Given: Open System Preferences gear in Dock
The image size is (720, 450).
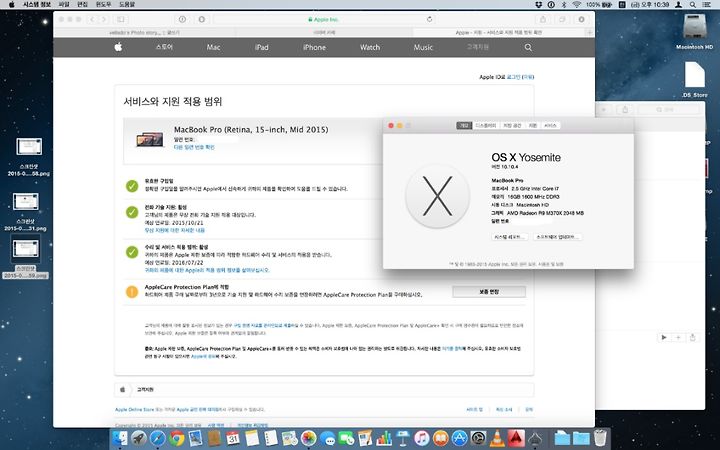Looking at the screenshot, I should point(478,439).
